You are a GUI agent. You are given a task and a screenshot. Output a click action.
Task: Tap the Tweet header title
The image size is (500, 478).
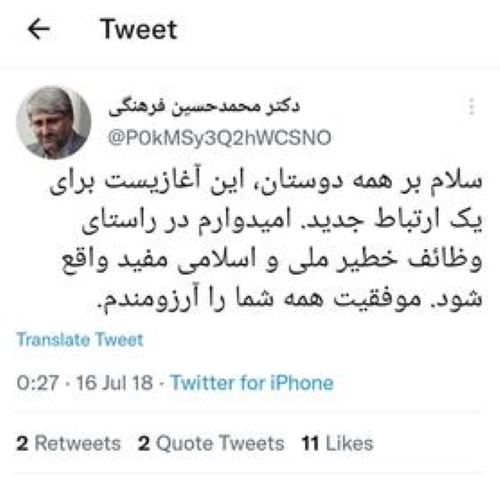click(x=139, y=29)
